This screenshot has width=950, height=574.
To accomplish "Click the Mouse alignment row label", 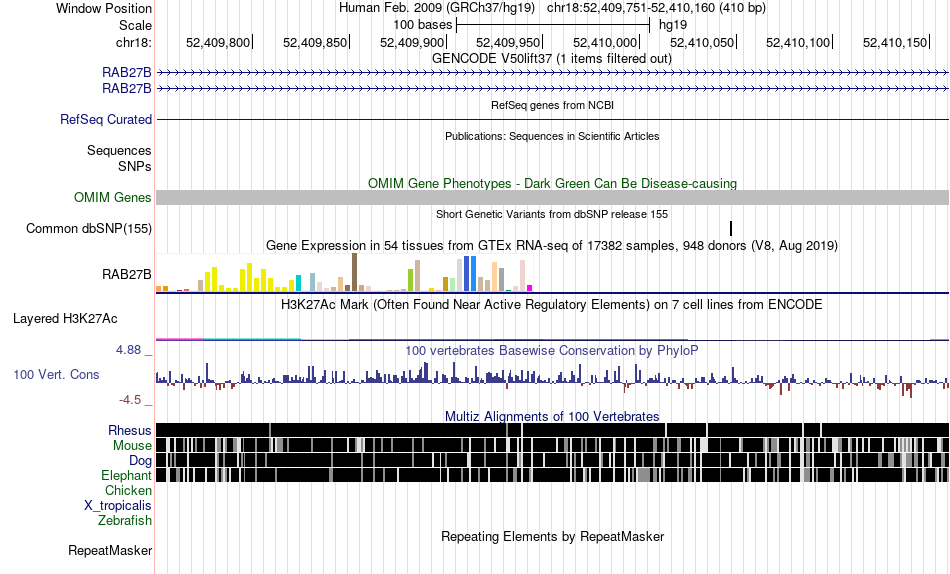I will pyautogui.click(x=132, y=446).
